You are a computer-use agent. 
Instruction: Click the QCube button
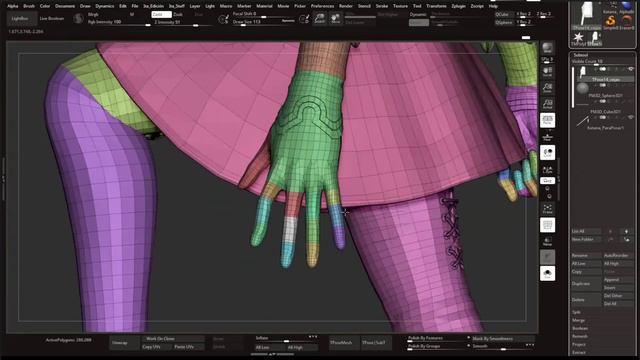click(503, 14)
